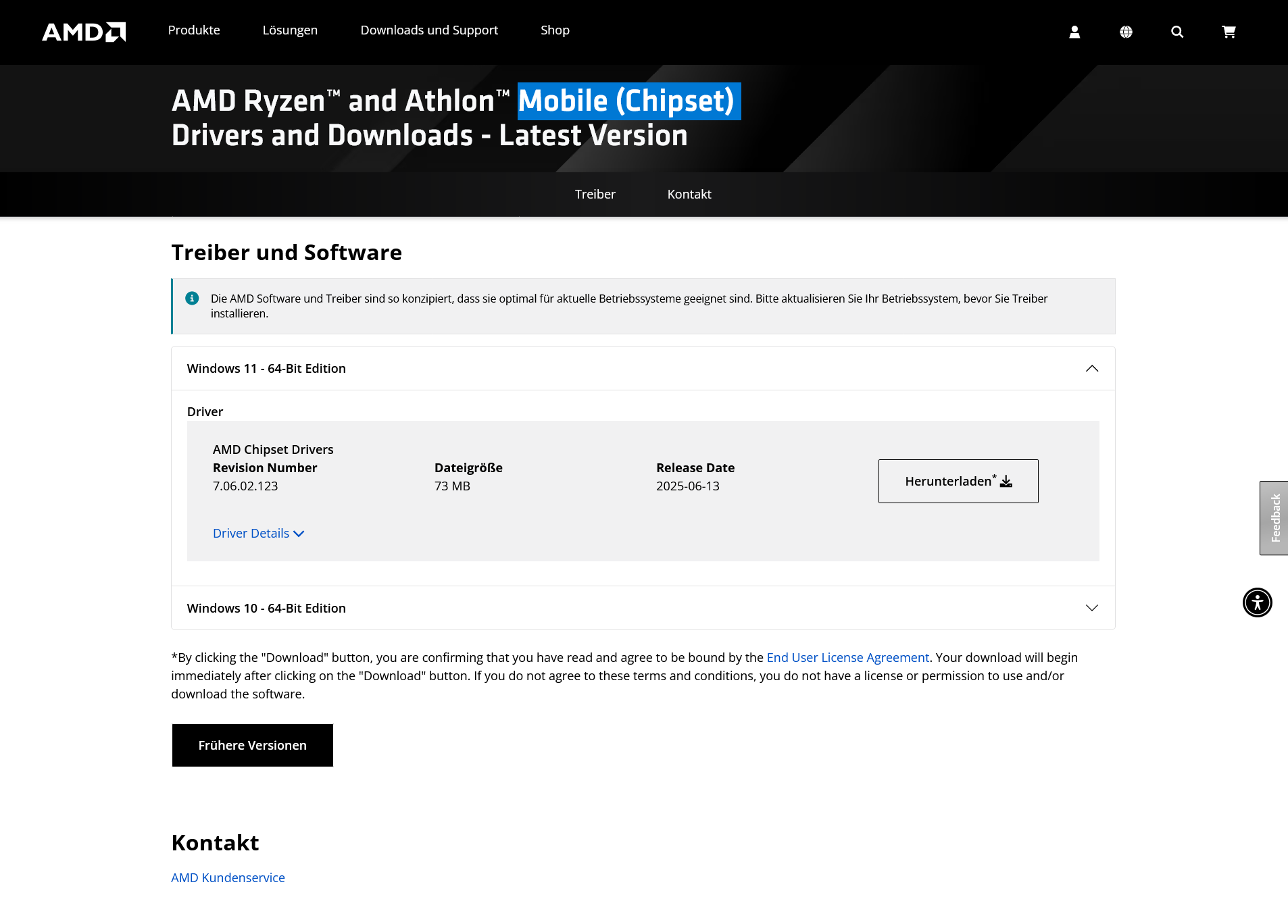Screen dimensions: 1288x924
Task: Click the file size 73 MB
Action: tap(452, 486)
